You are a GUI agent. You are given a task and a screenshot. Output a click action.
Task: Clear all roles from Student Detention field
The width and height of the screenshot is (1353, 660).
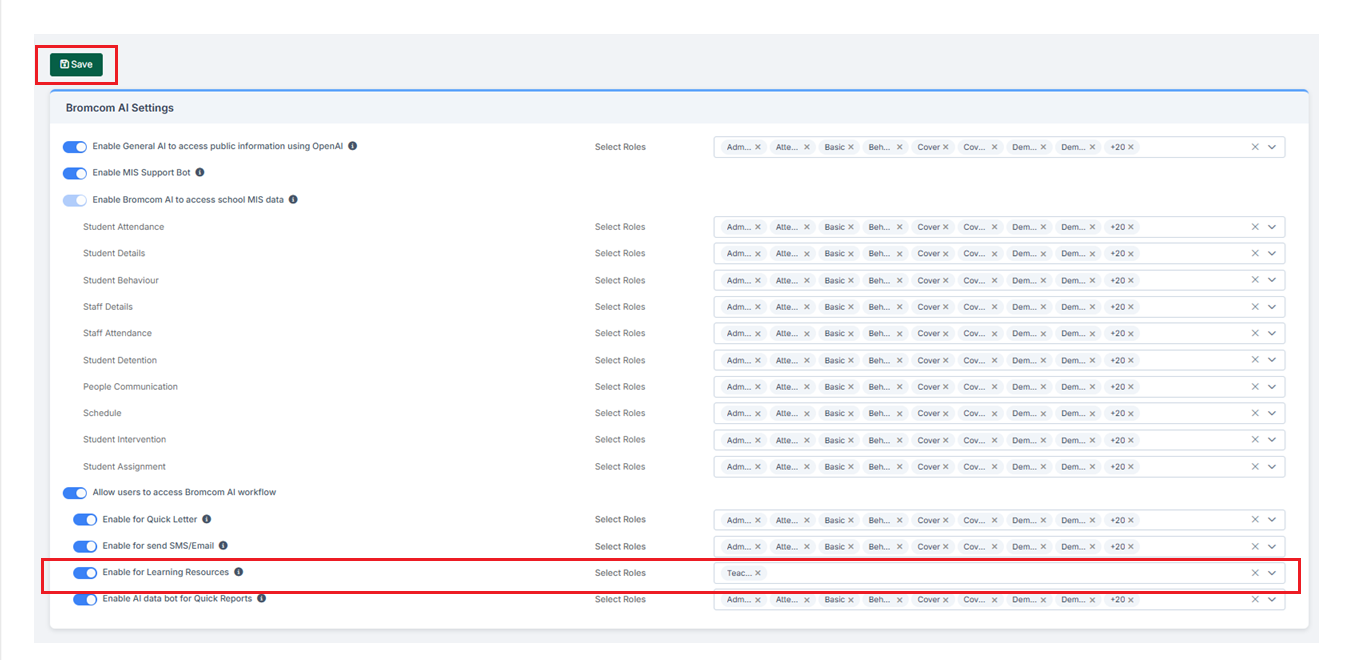coord(1255,359)
